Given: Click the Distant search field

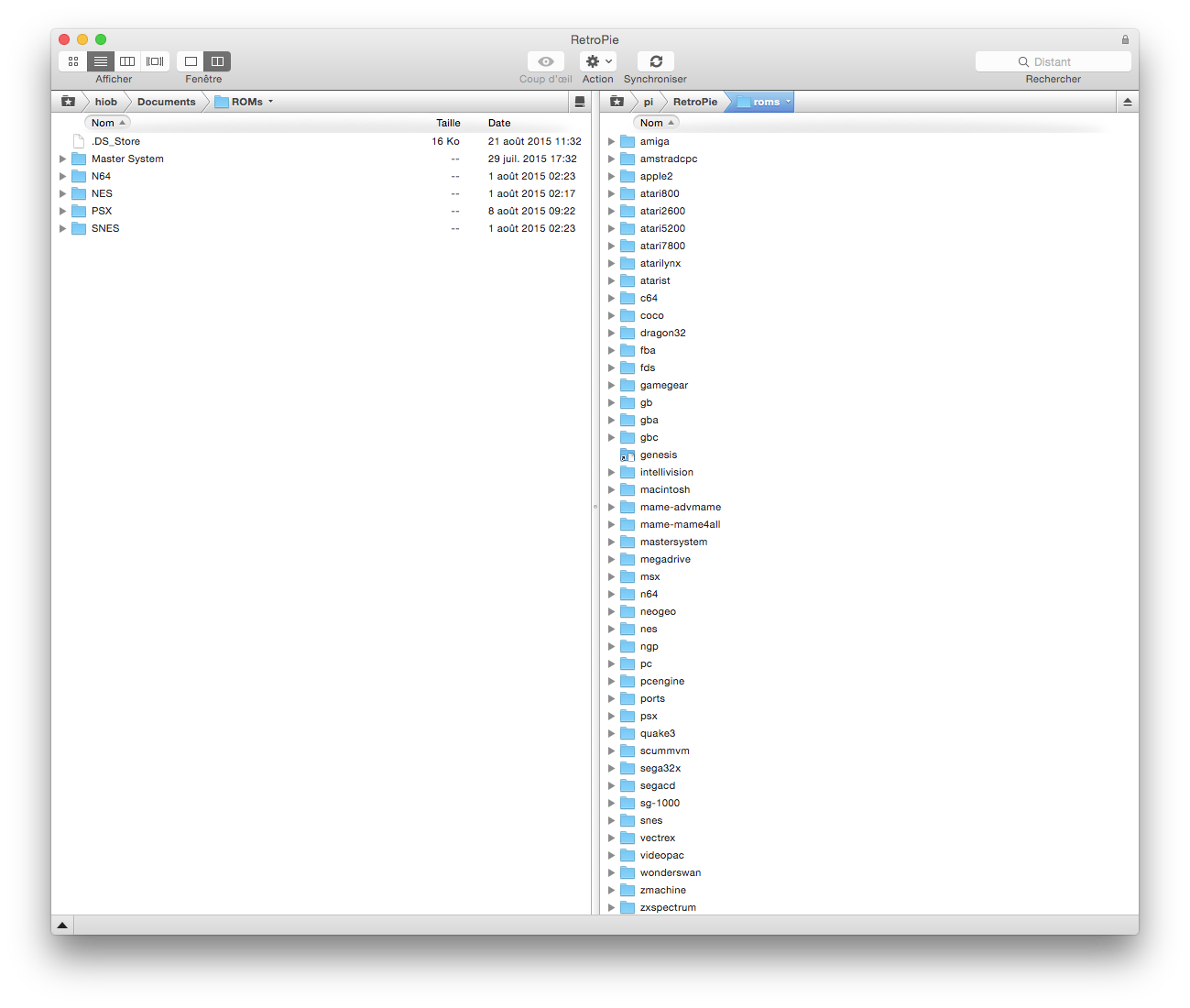Looking at the screenshot, I should [1054, 61].
